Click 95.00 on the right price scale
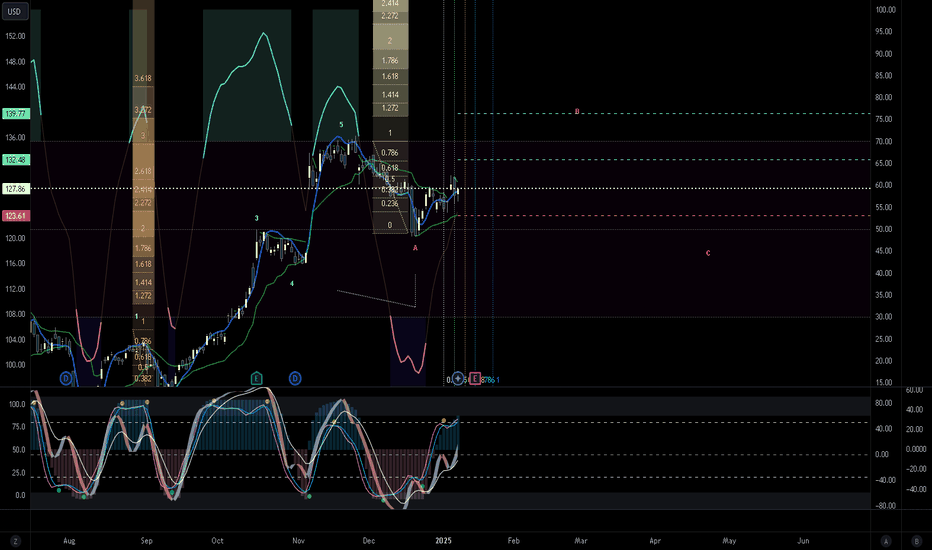Viewport: 932px width, 550px height. pyautogui.click(x=884, y=32)
